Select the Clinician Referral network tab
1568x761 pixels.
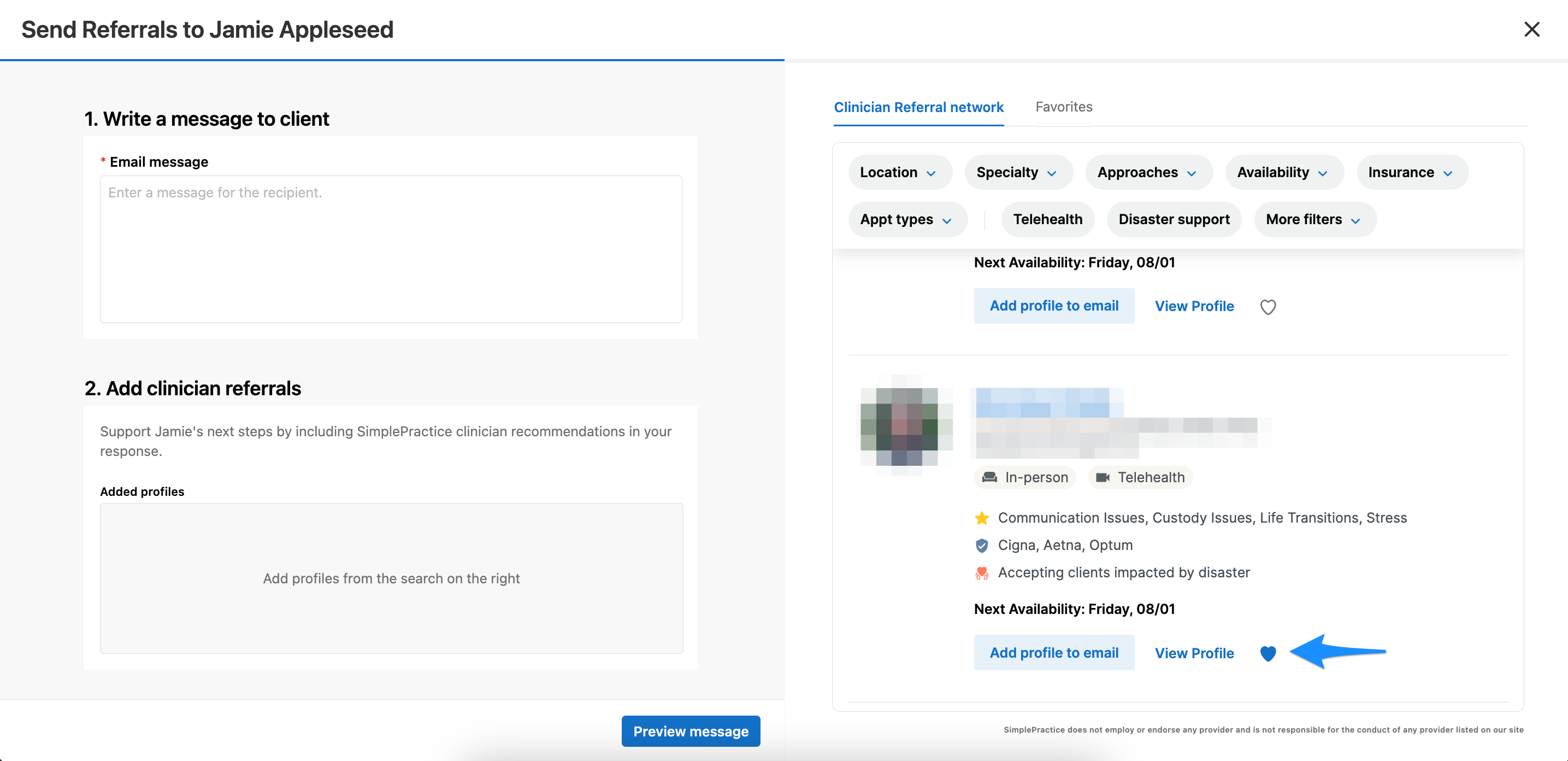click(x=918, y=107)
